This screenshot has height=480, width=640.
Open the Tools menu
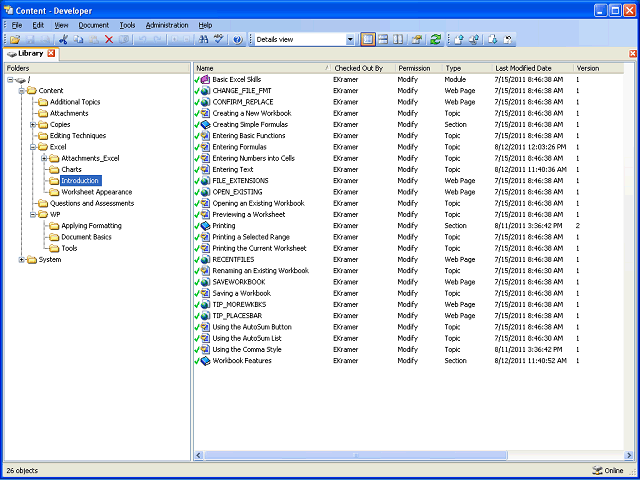127,25
